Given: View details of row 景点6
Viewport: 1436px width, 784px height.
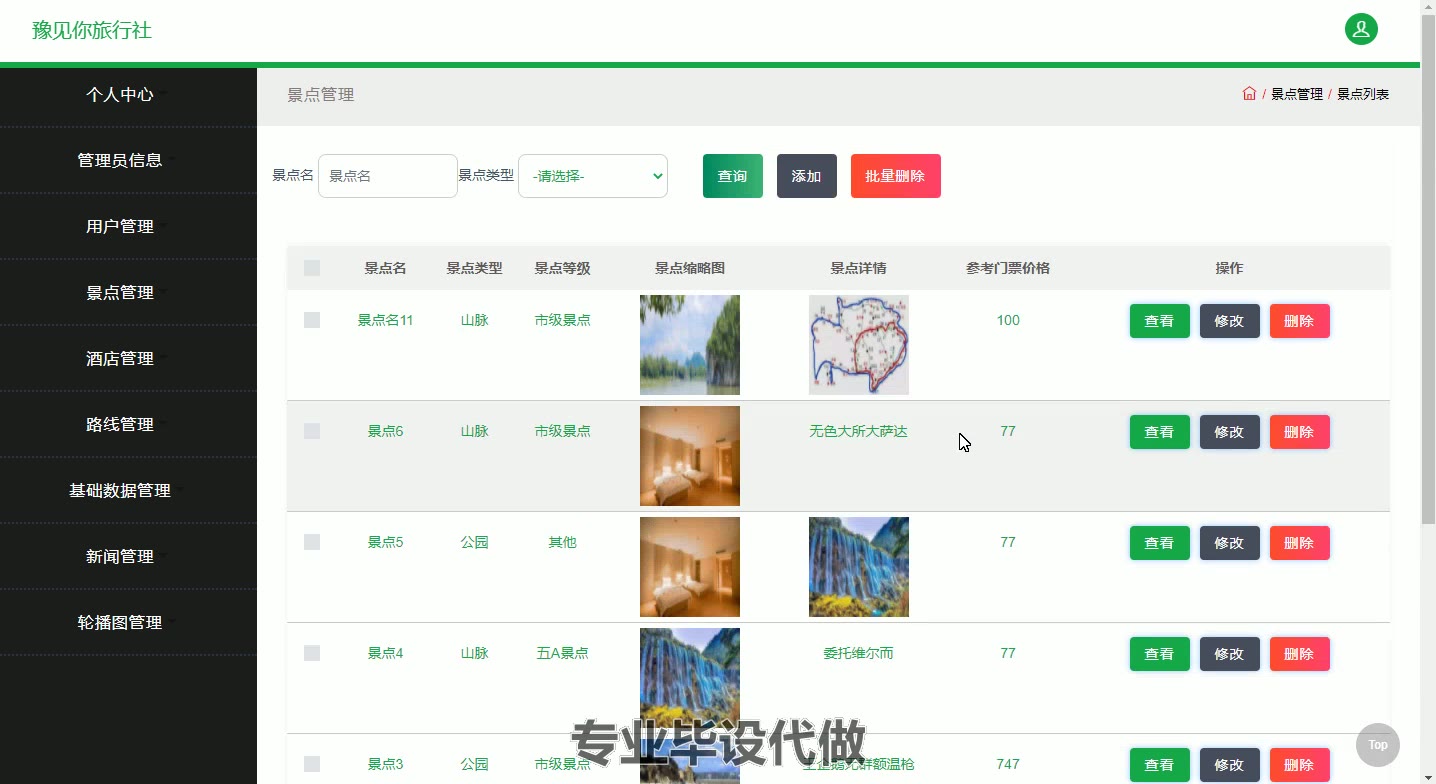Looking at the screenshot, I should point(1160,432).
